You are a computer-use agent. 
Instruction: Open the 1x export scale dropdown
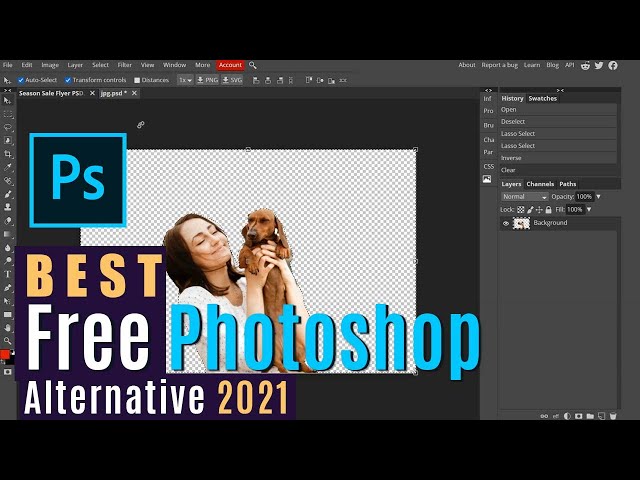click(x=185, y=80)
